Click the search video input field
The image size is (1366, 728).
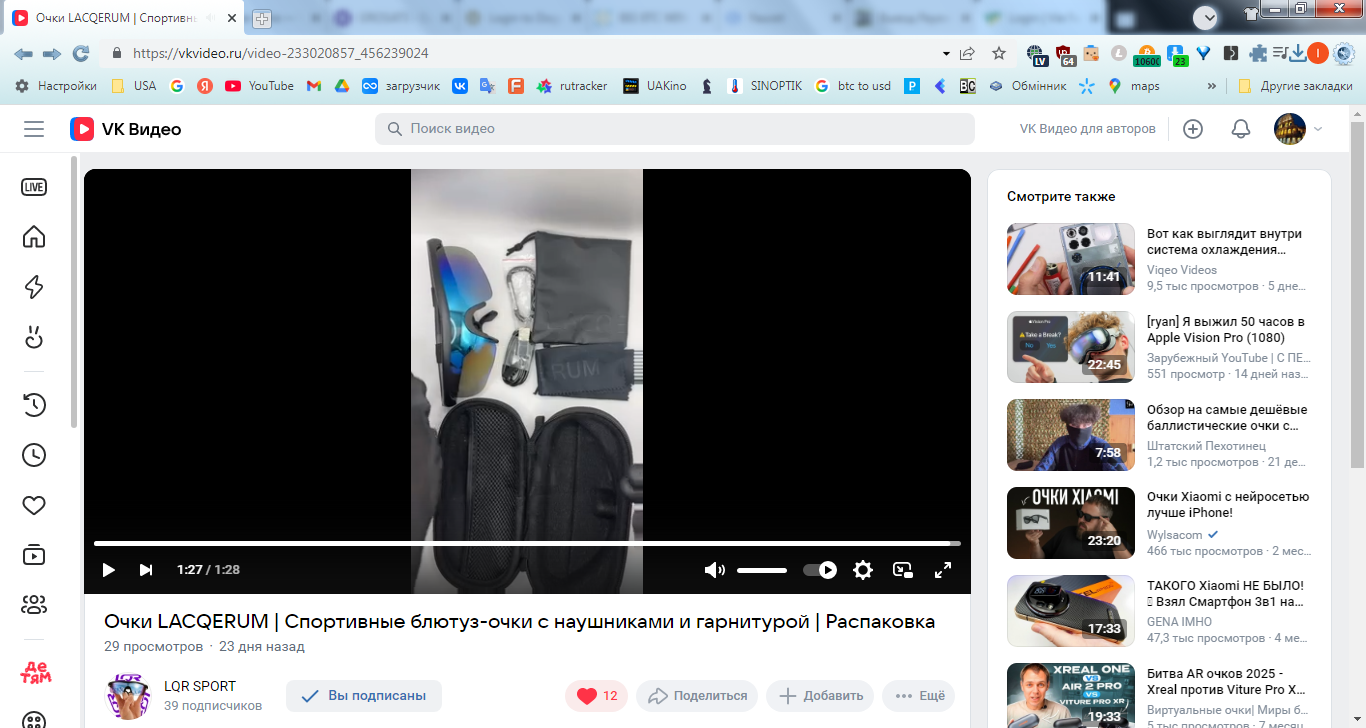(x=675, y=129)
